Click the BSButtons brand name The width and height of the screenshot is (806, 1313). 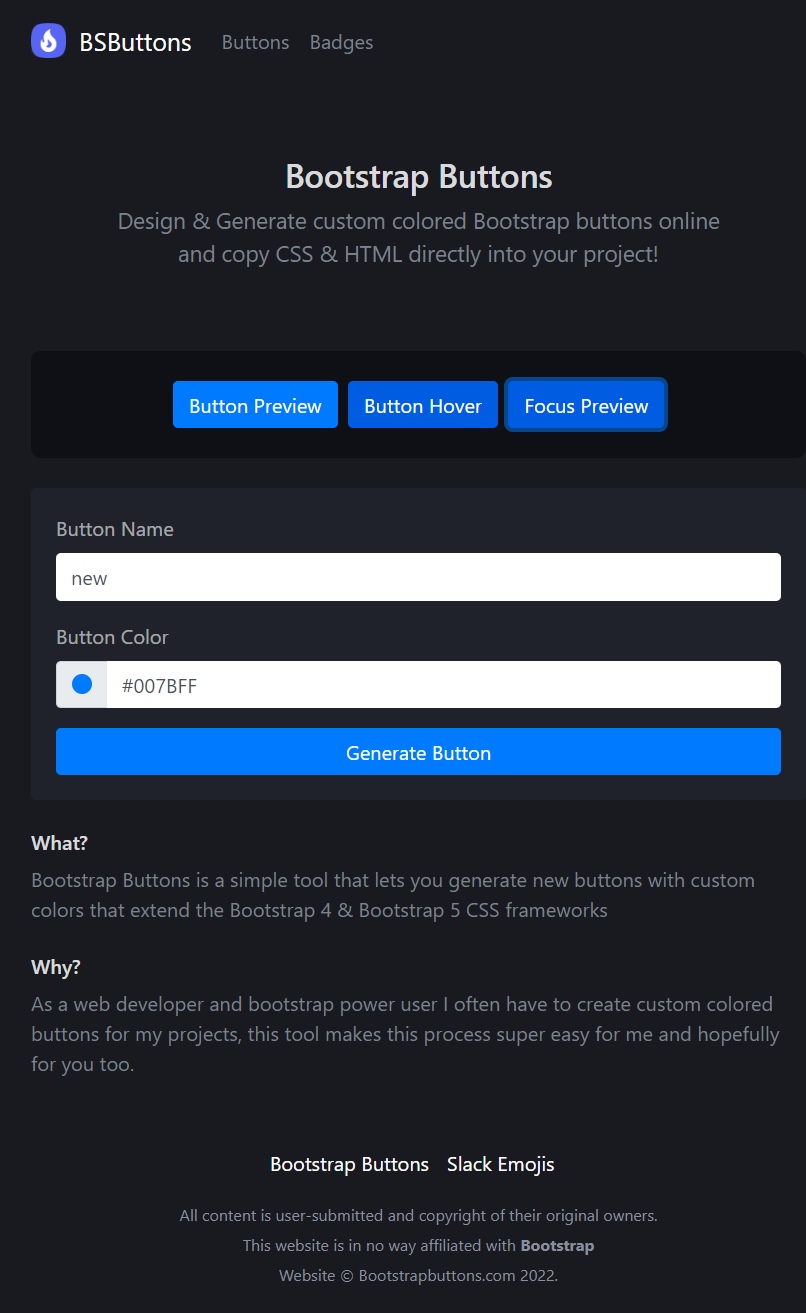pos(135,42)
